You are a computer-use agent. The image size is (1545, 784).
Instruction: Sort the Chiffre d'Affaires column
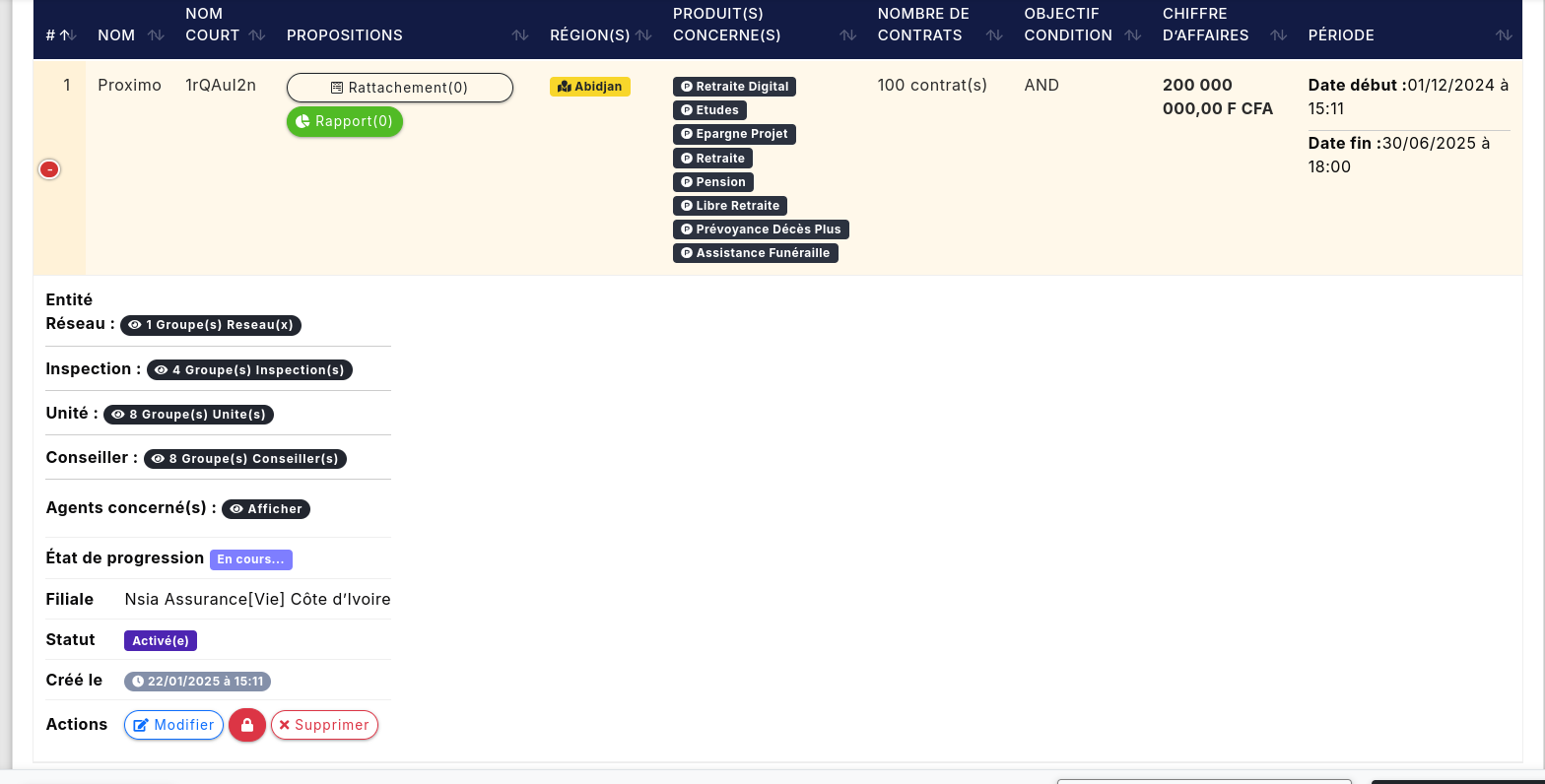tap(1278, 35)
